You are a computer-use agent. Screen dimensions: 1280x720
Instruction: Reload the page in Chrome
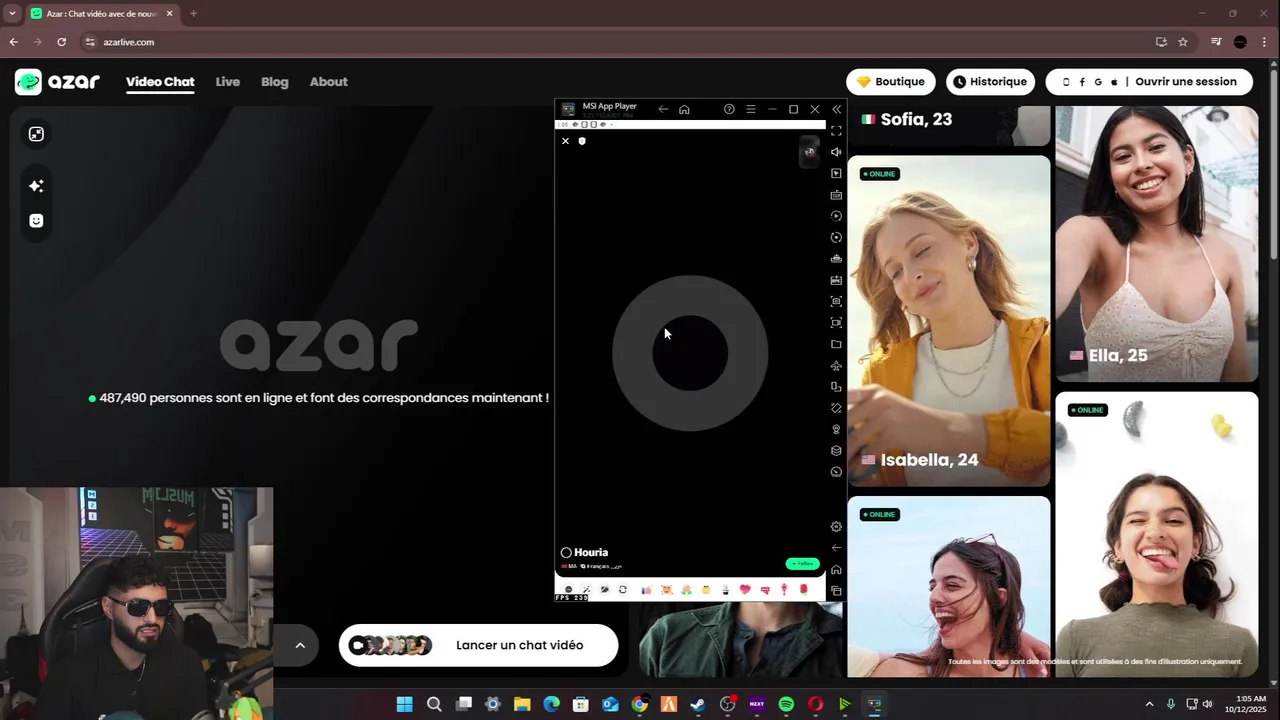tap(61, 42)
